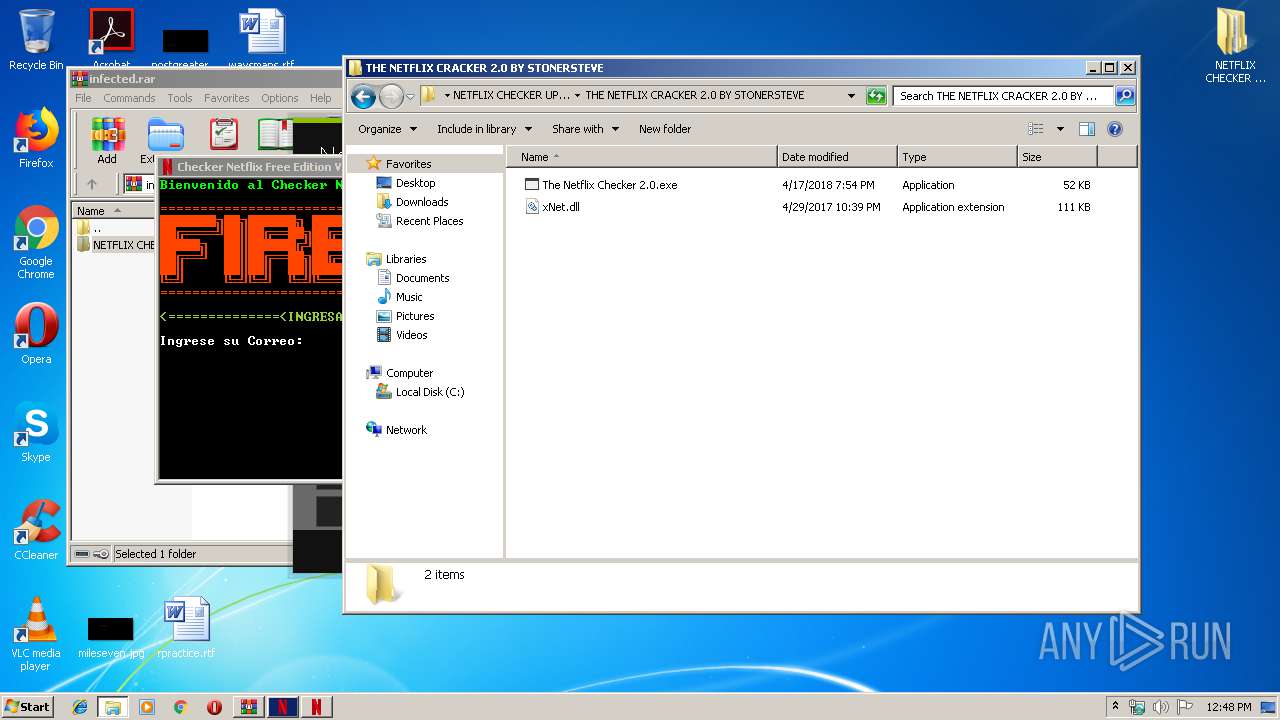Sort by Size column header
Image resolution: width=1280 pixels, height=720 pixels.
(x=1057, y=157)
